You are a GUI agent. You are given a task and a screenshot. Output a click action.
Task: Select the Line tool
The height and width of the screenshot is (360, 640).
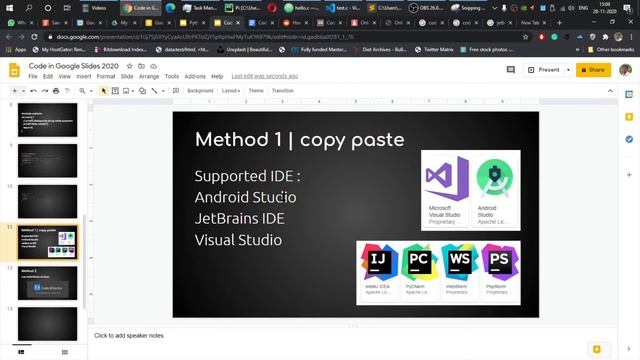pos(154,91)
